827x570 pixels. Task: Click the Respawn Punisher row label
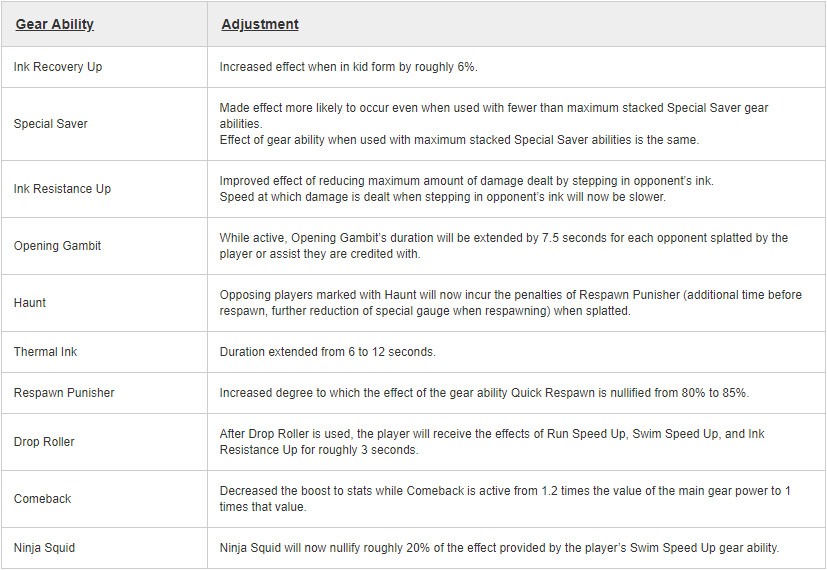(64, 393)
